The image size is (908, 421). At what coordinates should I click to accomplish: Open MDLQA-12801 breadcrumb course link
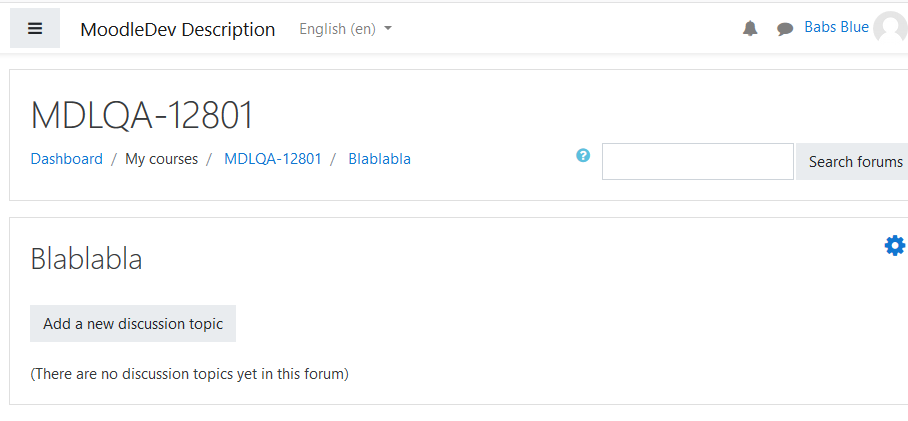click(273, 159)
